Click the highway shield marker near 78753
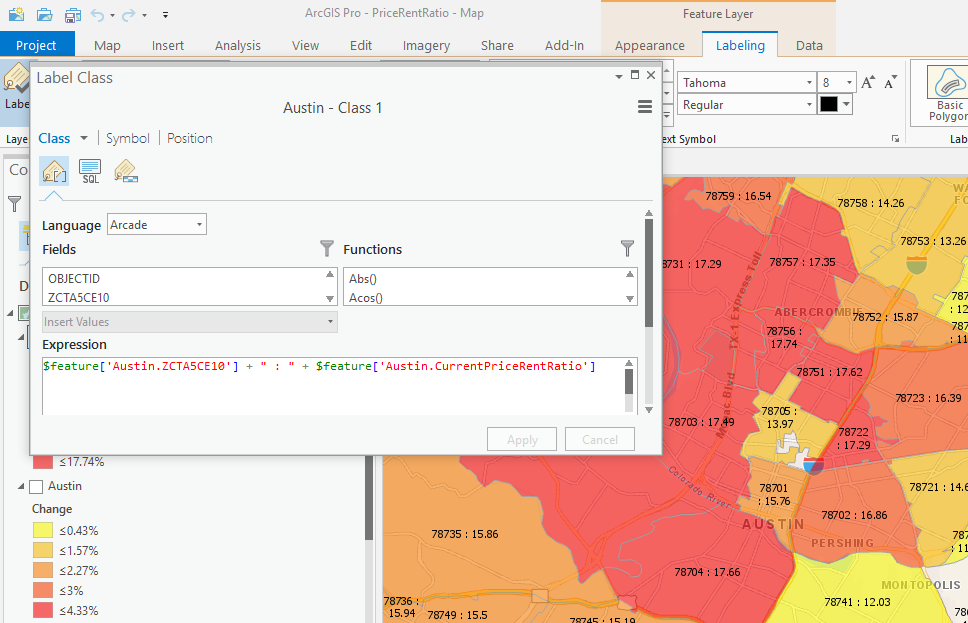The height and width of the screenshot is (623, 968). (916, 266)
